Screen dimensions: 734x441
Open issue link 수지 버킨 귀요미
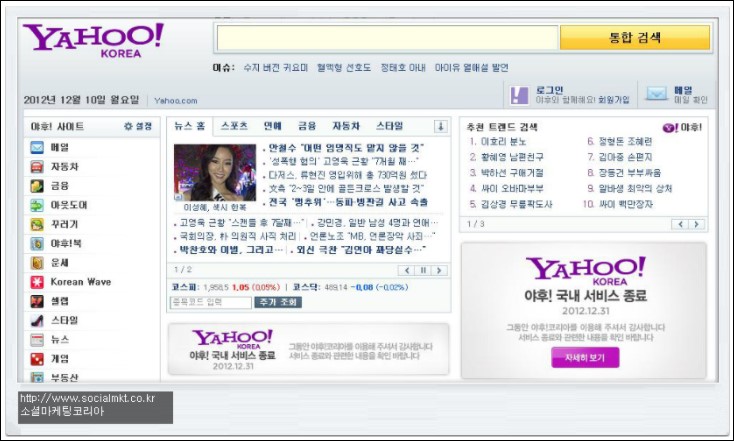pyautogui.click(x=275, y=68)
